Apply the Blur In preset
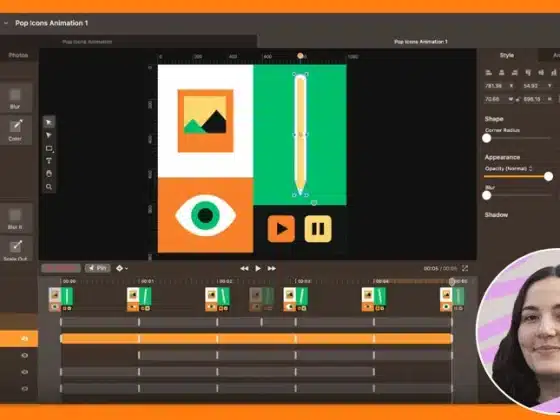The width and height of the screenshot is (560, 420). coord(15,219)
